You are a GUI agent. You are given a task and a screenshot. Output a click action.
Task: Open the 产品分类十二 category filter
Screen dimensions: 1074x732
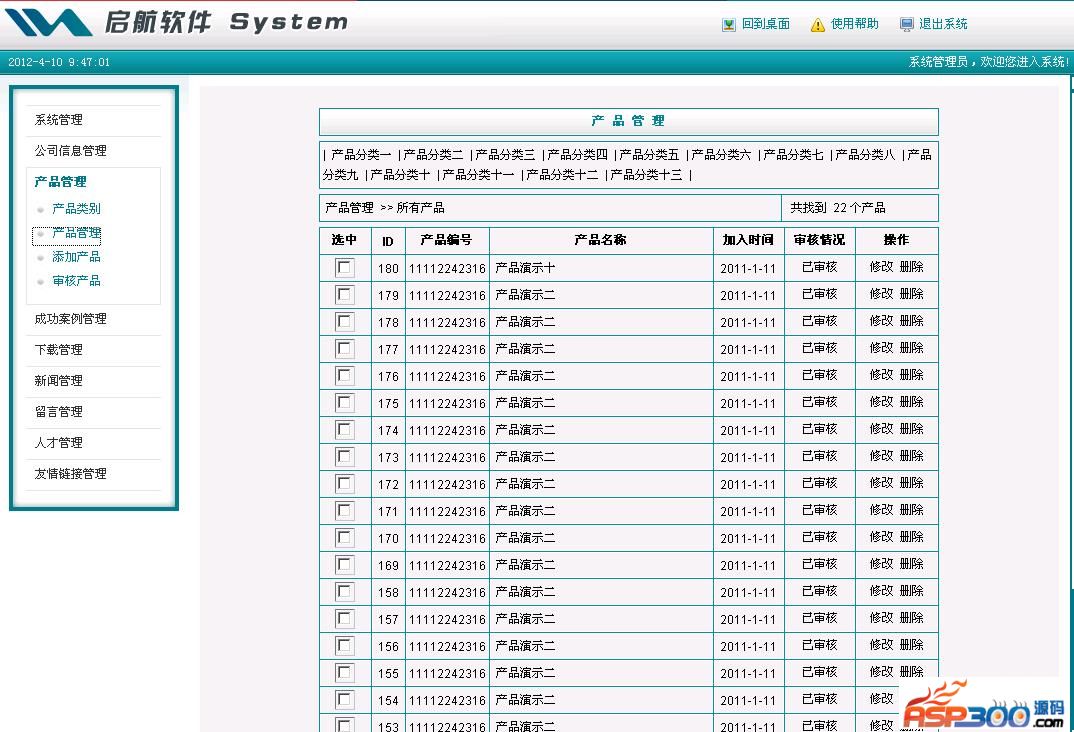[x=562, y=175]
